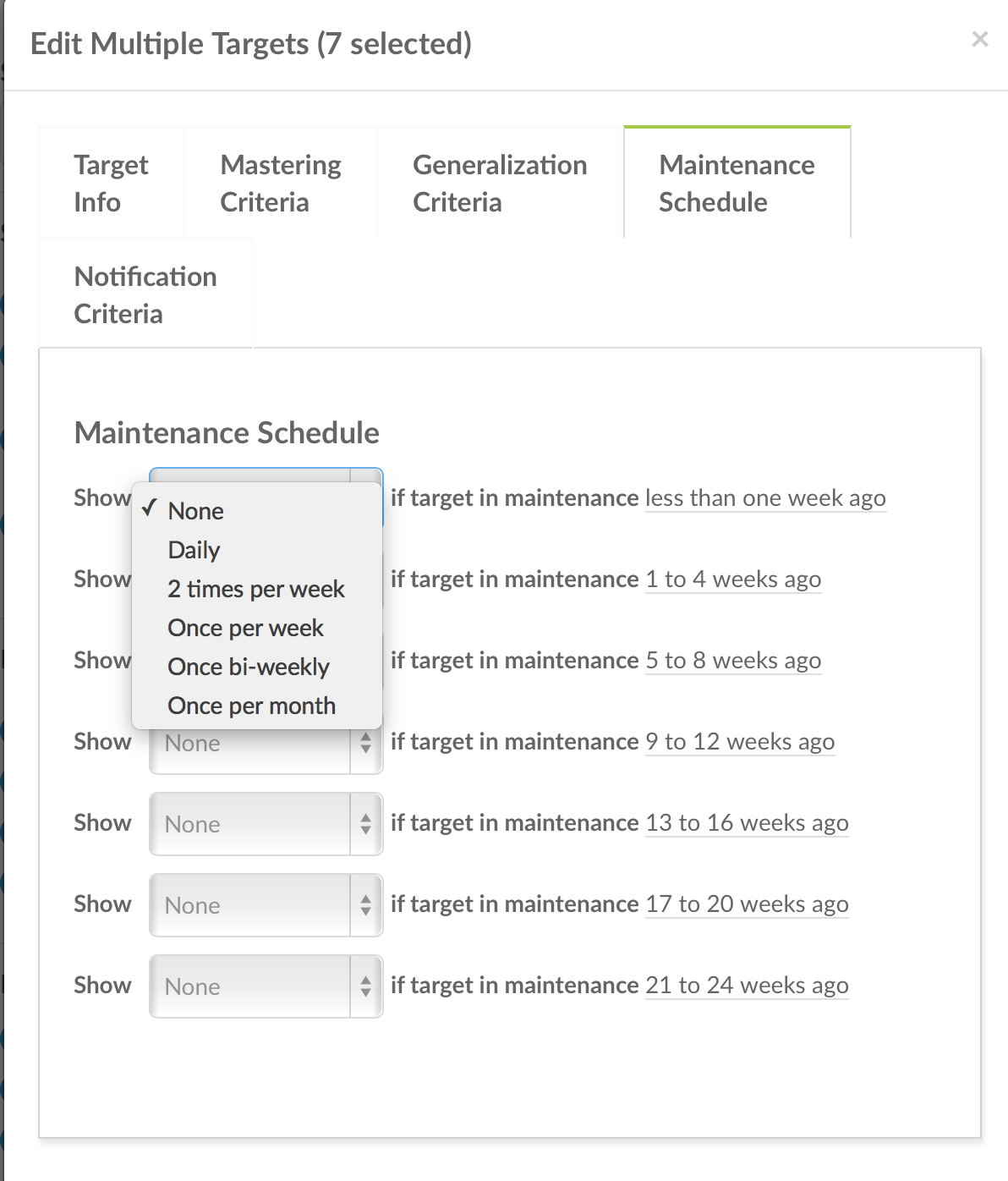
Task: Choose None in the open dropdown list
Action: (257, 511)
